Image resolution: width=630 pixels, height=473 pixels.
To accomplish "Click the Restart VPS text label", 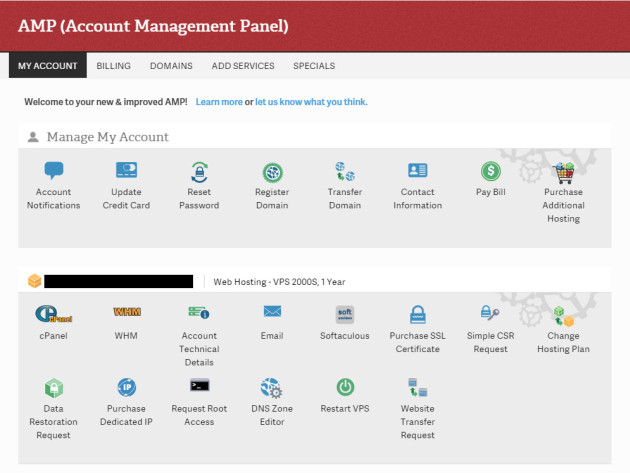I will (345, 409).
